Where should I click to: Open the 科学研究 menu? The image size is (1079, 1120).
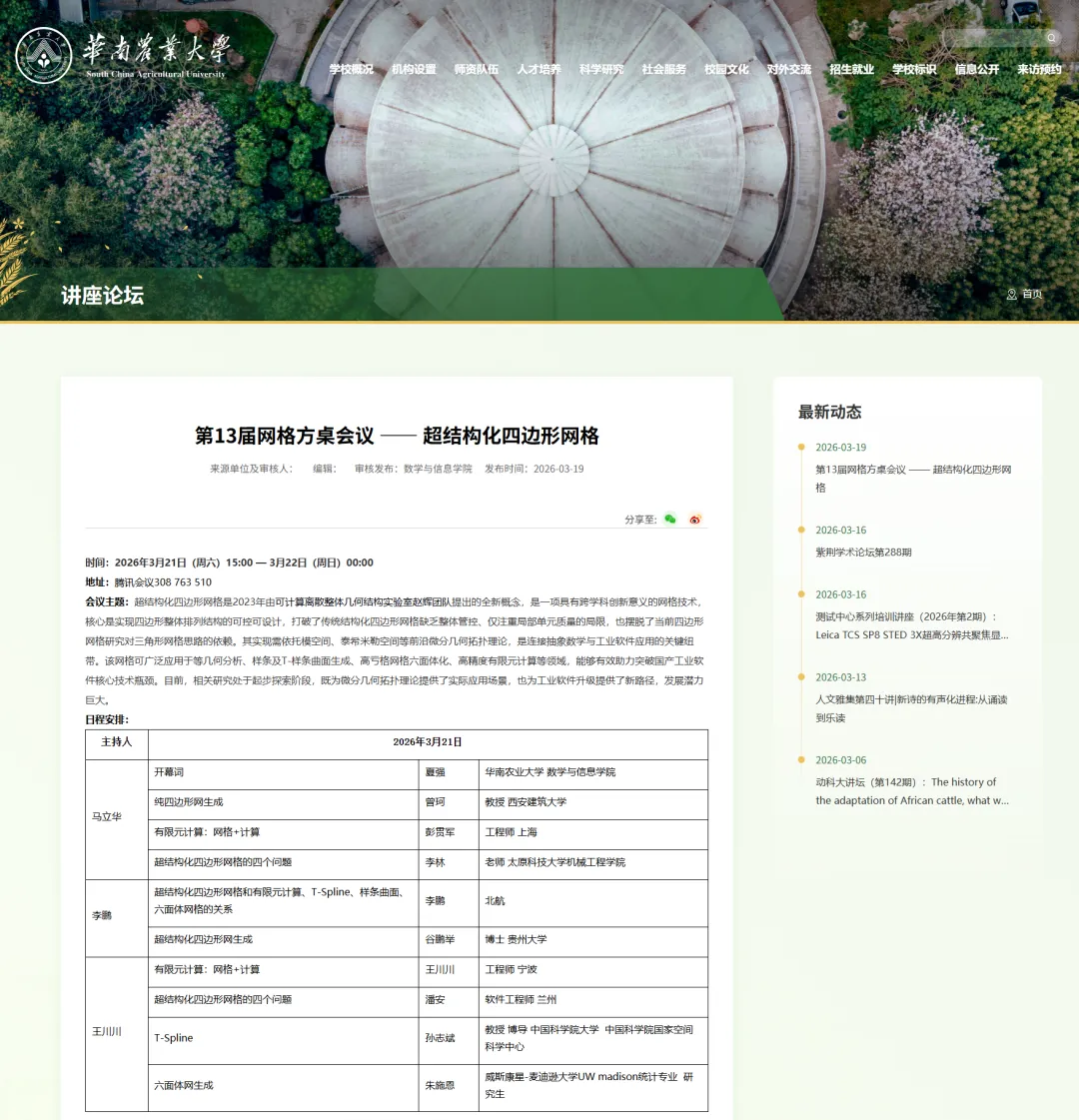pyautogui.click(x=601, y=69)
